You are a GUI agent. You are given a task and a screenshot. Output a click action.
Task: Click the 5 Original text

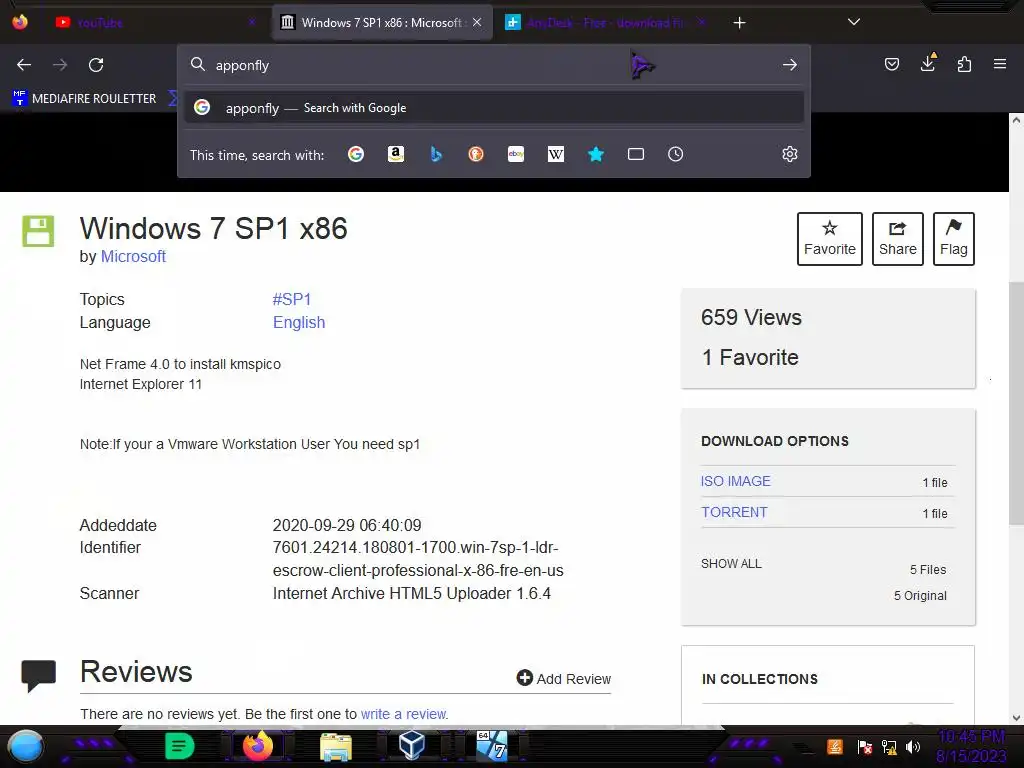point(920,596)
